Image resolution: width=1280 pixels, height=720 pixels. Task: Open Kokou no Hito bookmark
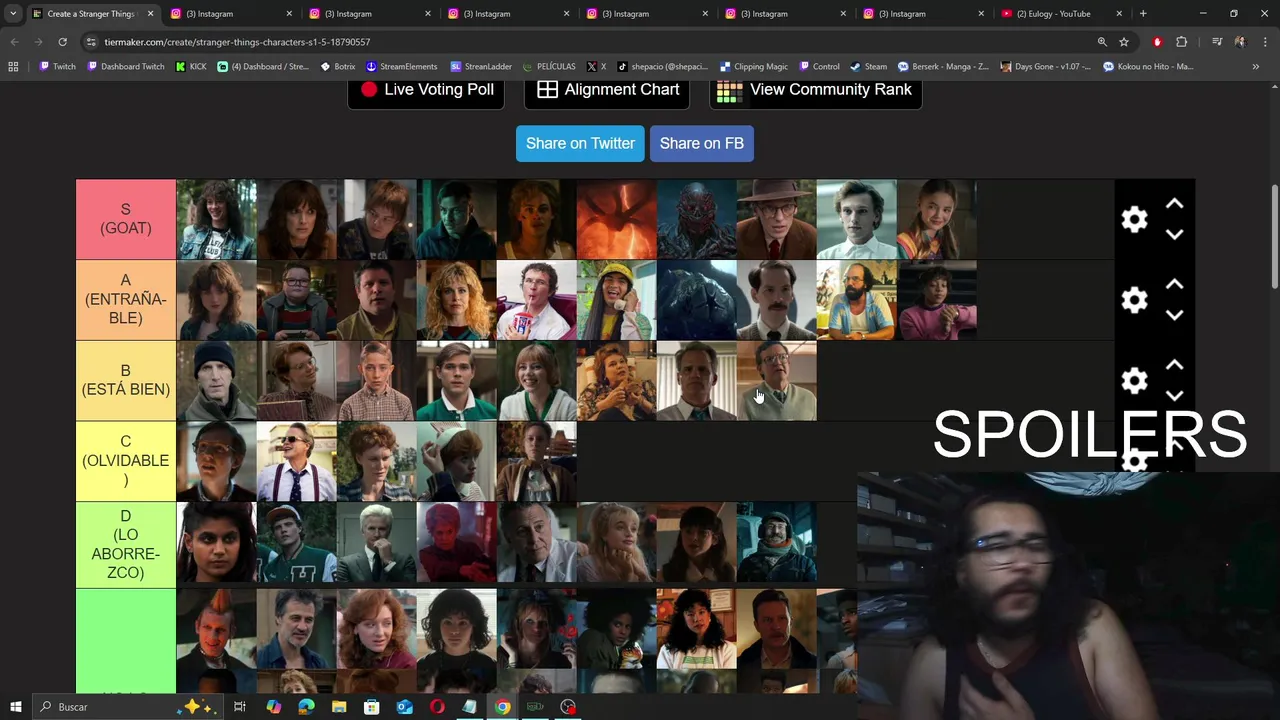pyautogui.click(x=1148, y=67)
